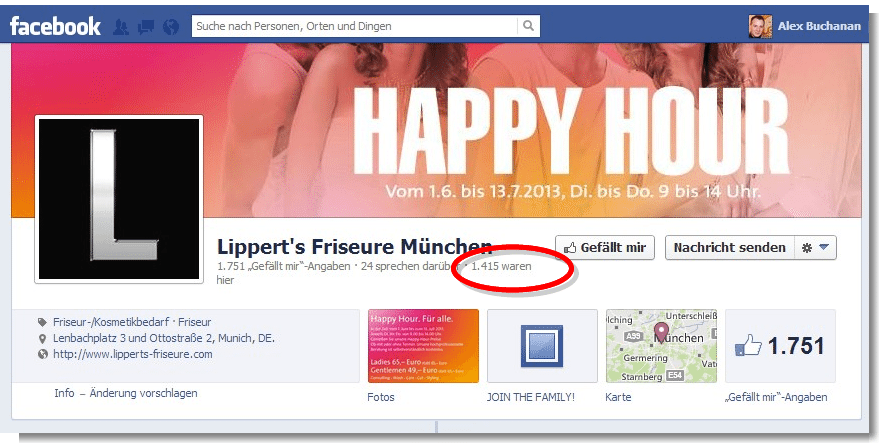Open the gear settings dropdown
The height and width of the screenshot is (443, 879).
pyautogui.click(x=815, y=247)
